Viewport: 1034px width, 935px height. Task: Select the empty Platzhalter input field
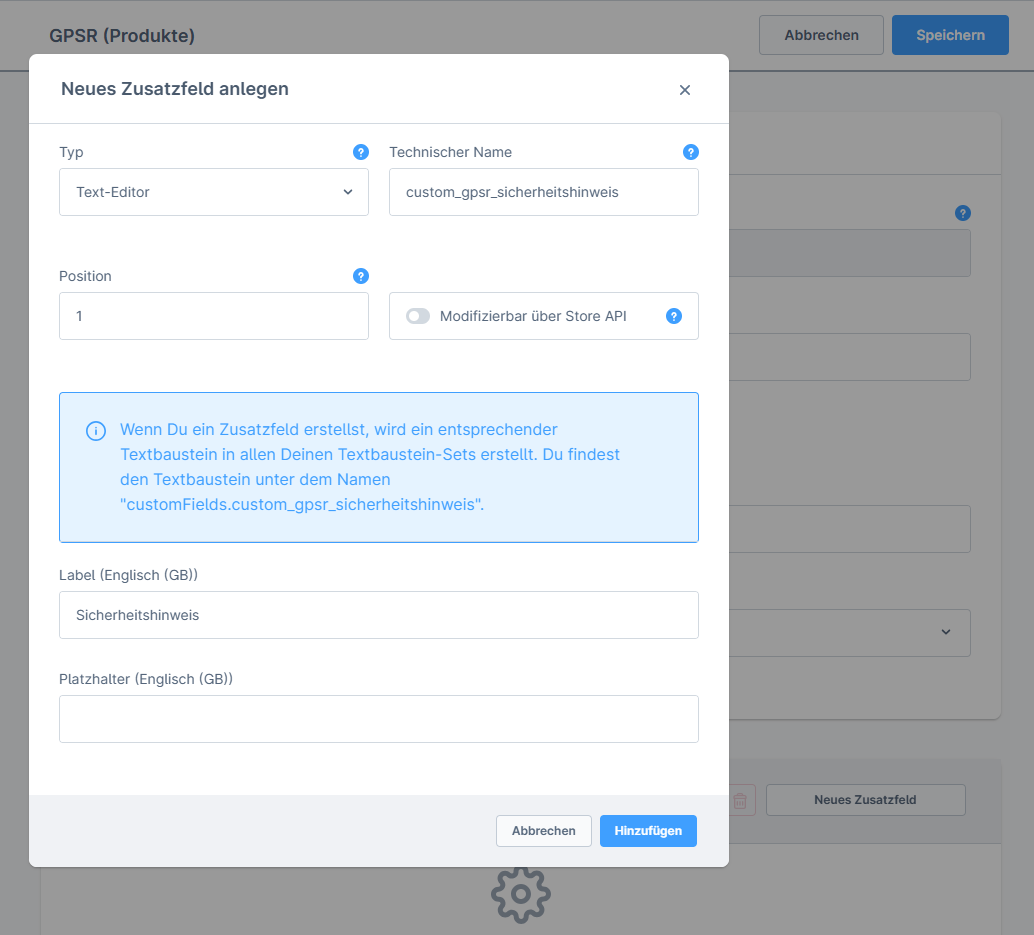pyautogui.click(x=378, y=719)
